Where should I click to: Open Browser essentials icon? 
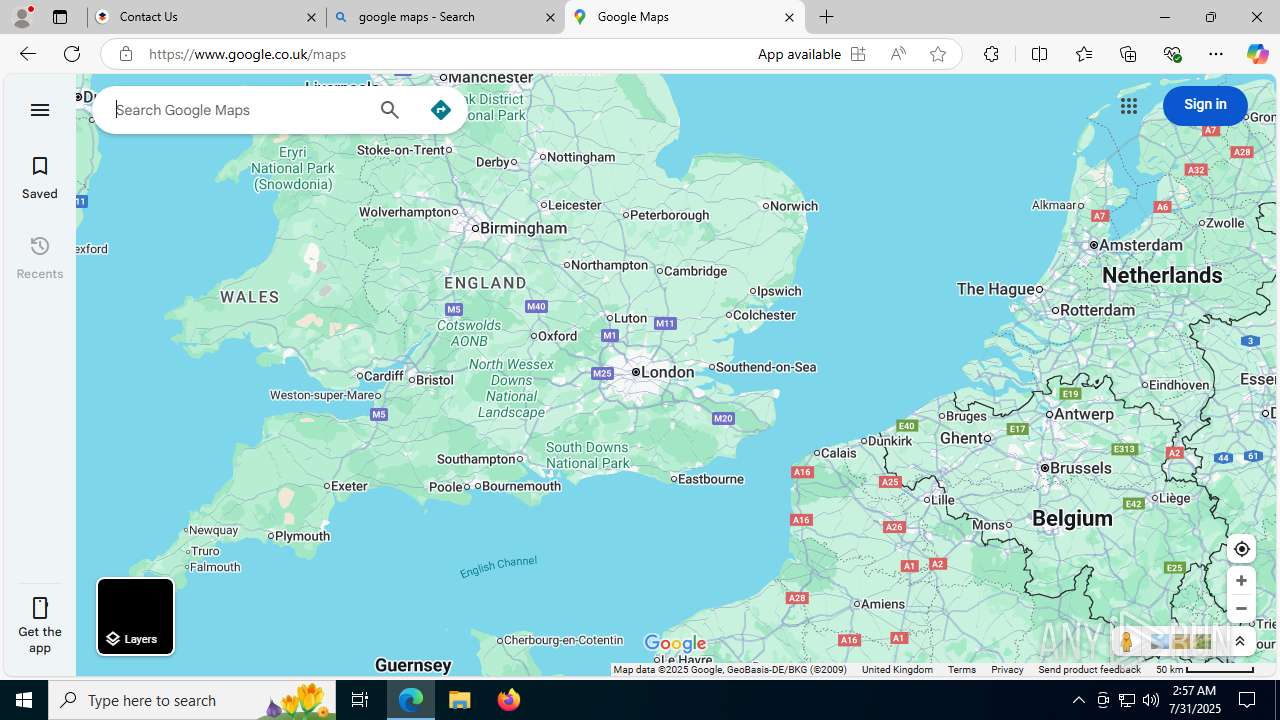1172,54
